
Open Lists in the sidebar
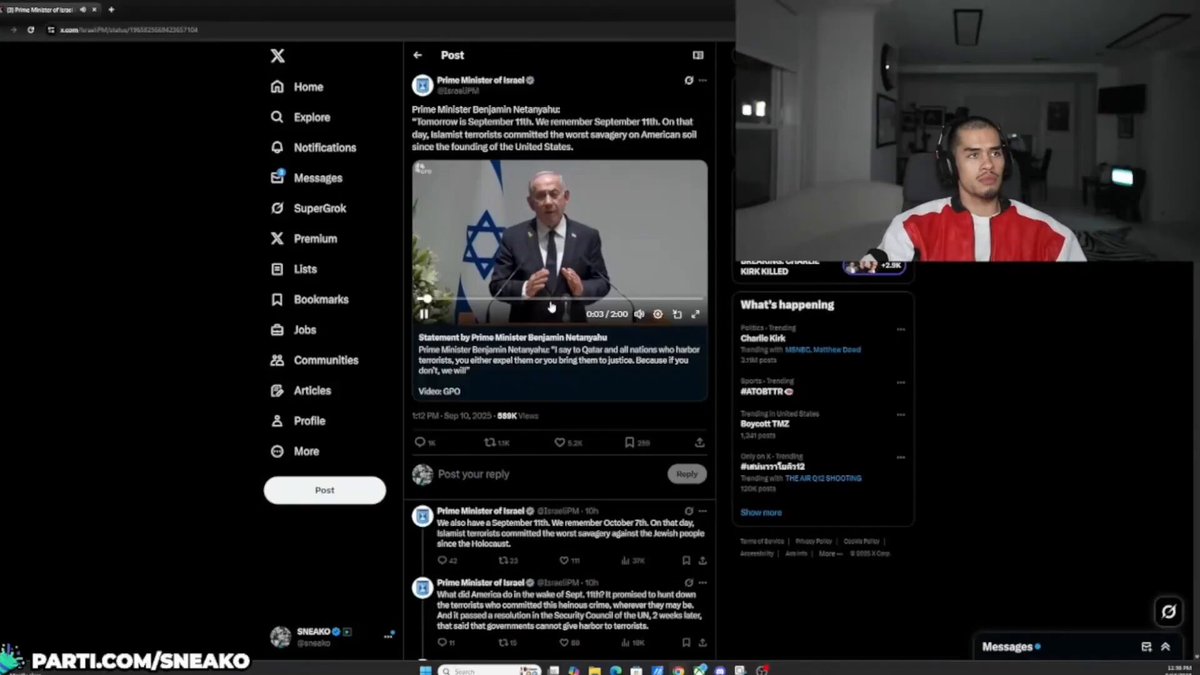point(293,269)
